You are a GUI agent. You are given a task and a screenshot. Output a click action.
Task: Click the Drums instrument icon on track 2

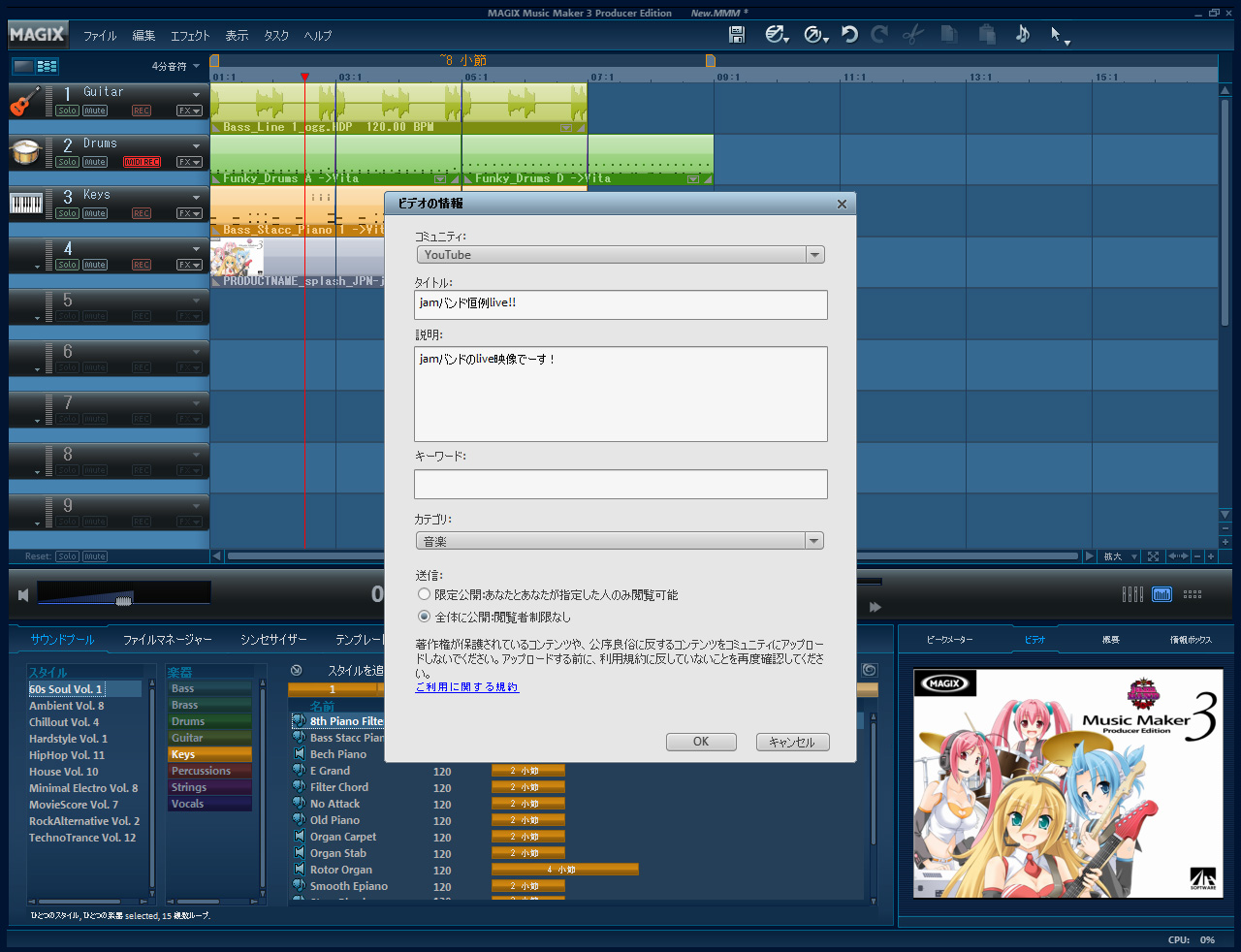[x=26, y=152]
